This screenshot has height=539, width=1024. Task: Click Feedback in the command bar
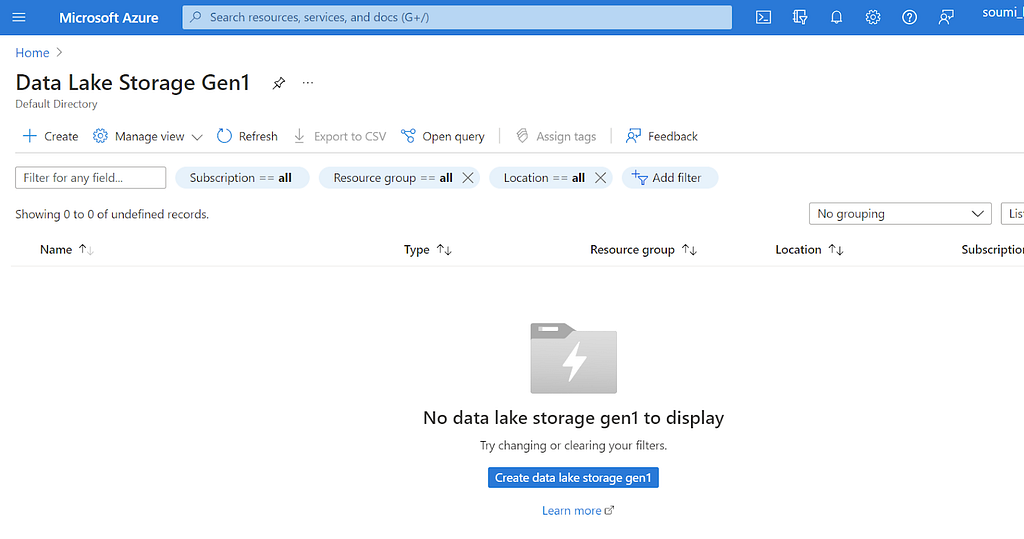(x=662, y=136)
